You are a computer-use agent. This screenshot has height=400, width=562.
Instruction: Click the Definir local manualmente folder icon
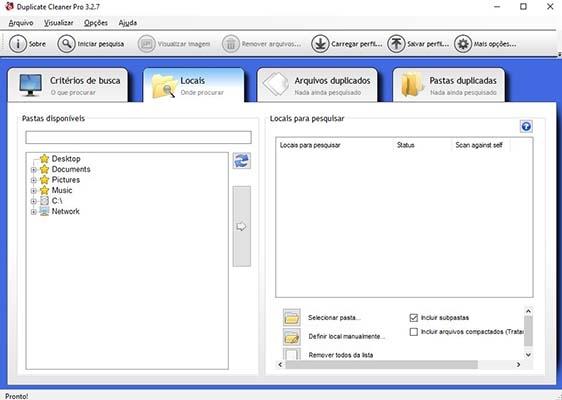tap(291, 337)
